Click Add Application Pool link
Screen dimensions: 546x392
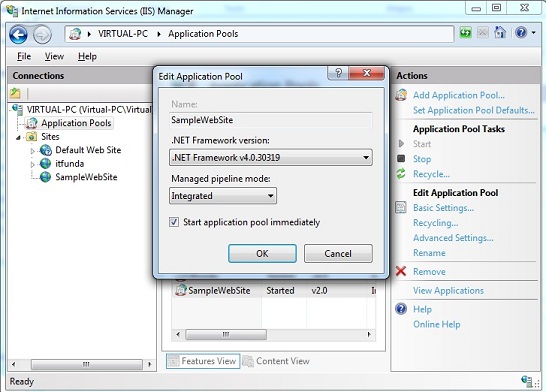click(x=459, y=95)
